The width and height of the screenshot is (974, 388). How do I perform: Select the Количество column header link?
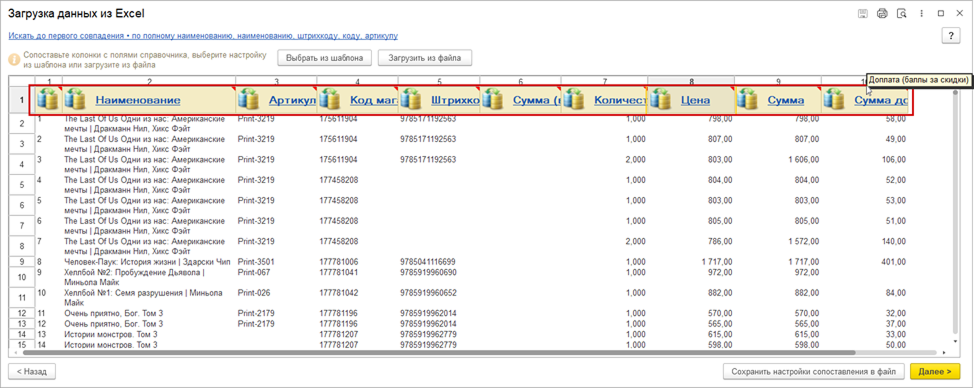pyautogui.click(x=620, y=100)
